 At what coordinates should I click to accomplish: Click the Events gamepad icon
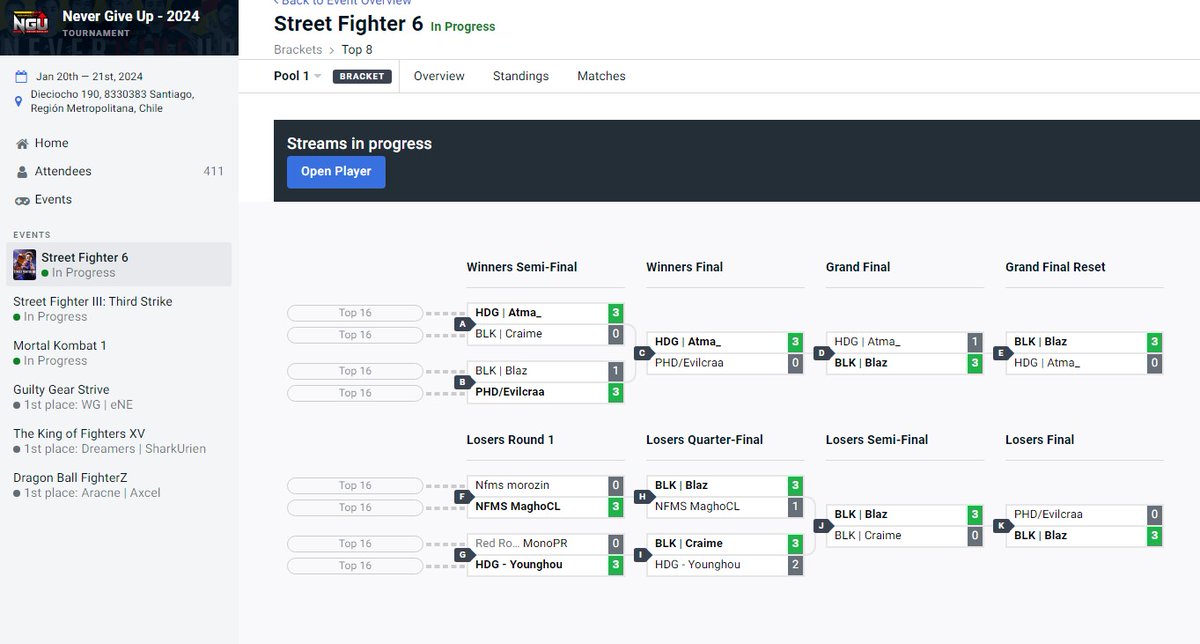[22, 200]
